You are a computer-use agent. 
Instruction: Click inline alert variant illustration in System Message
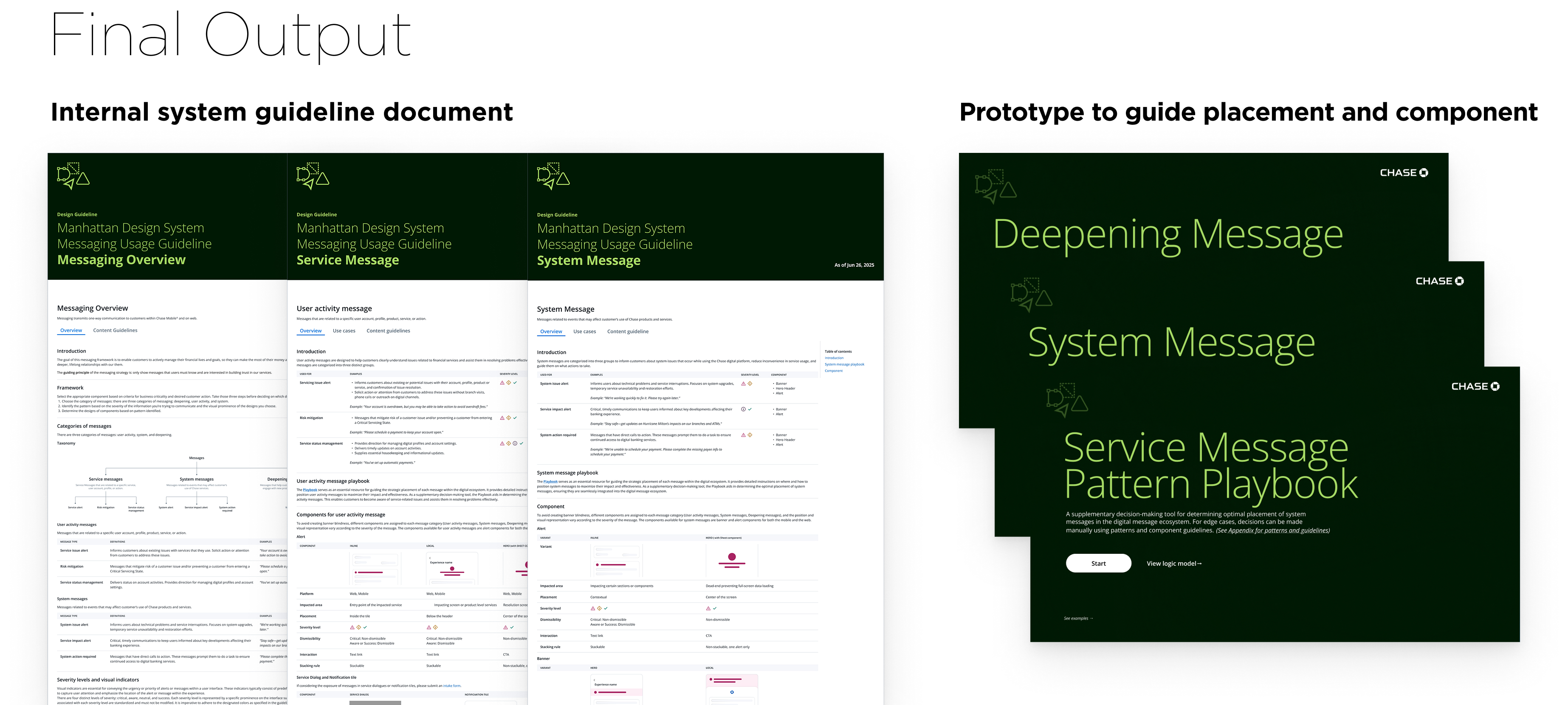[617, 560]
